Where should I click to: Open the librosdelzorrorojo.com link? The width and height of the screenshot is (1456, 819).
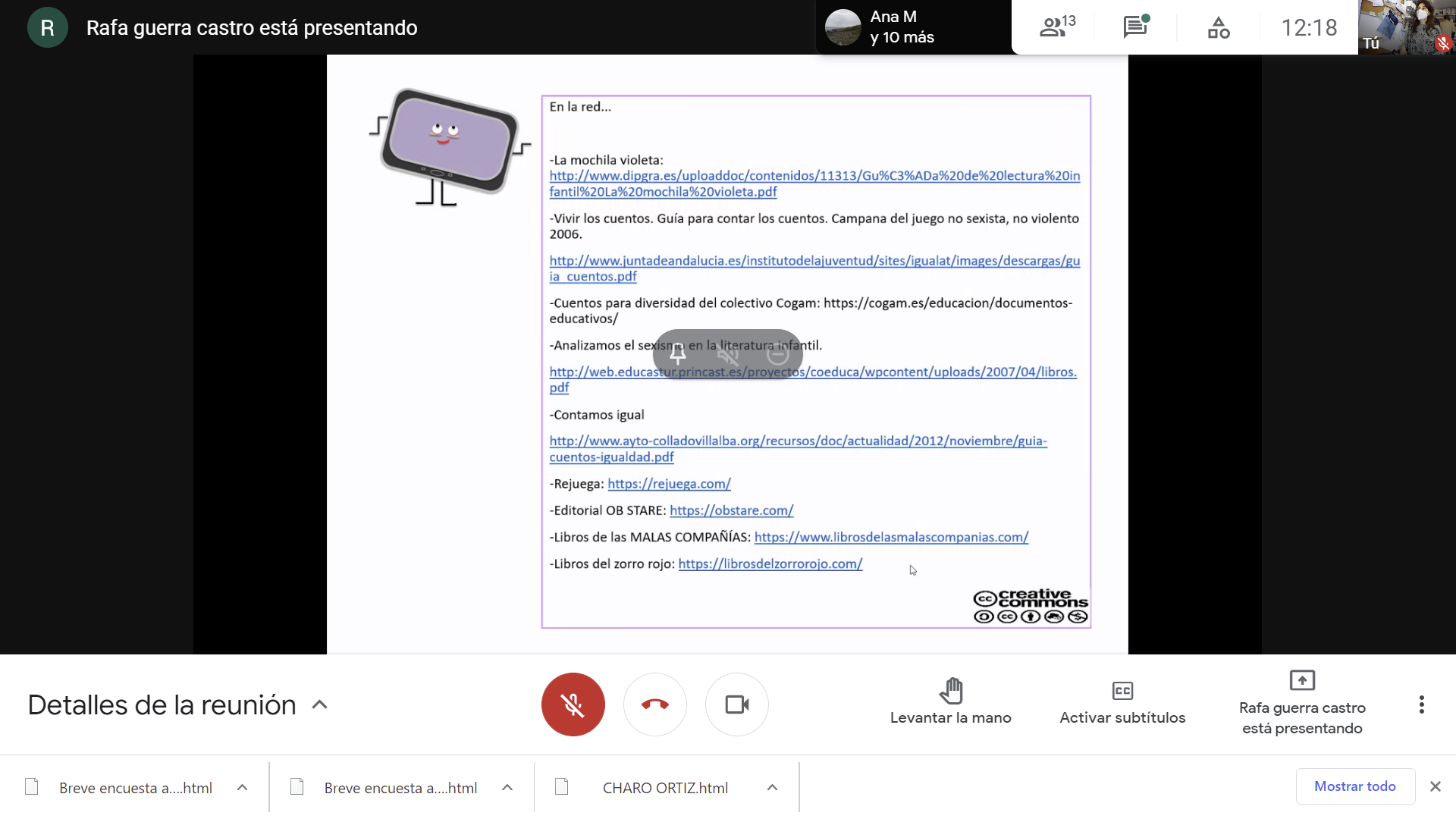click(x=770, y=563)
